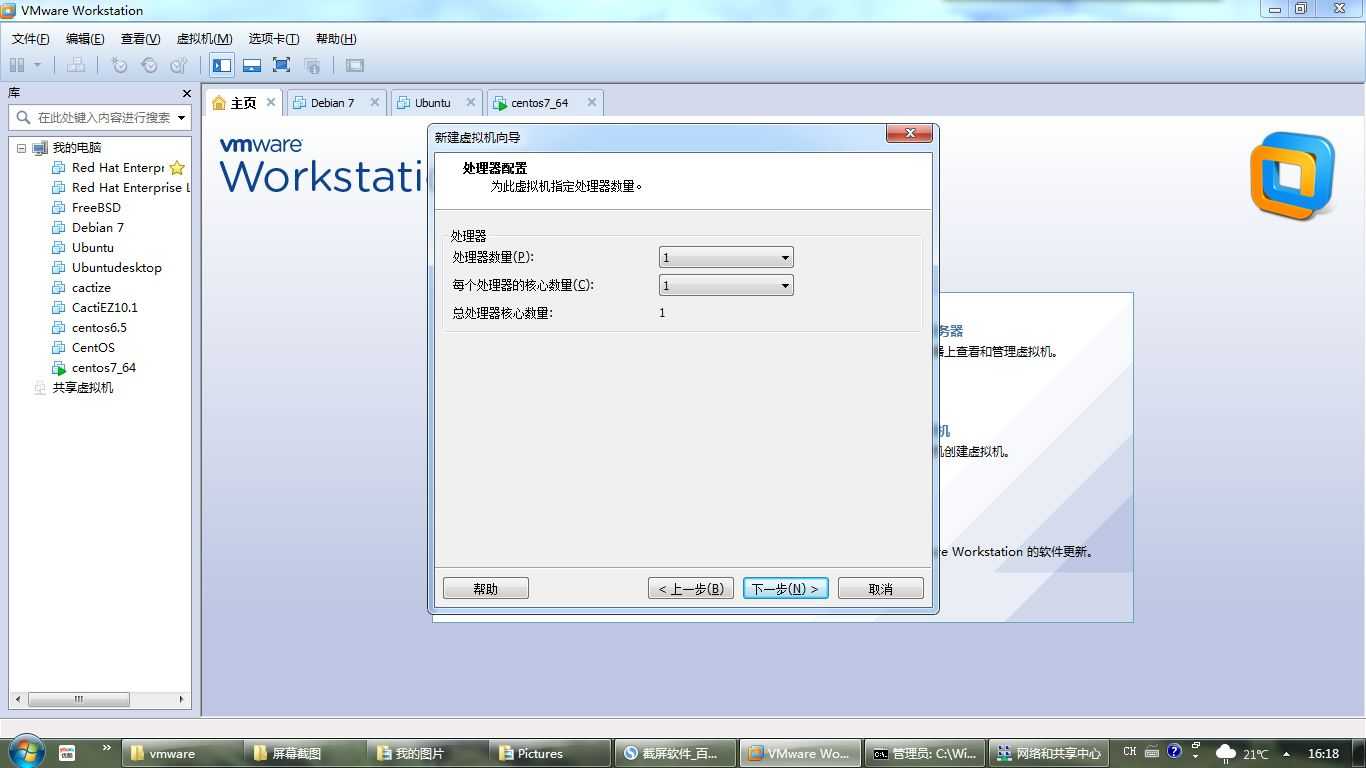Close the centos7_64 tab
The height and width of the screenshot is (768, 1366).
coord(592,102)
